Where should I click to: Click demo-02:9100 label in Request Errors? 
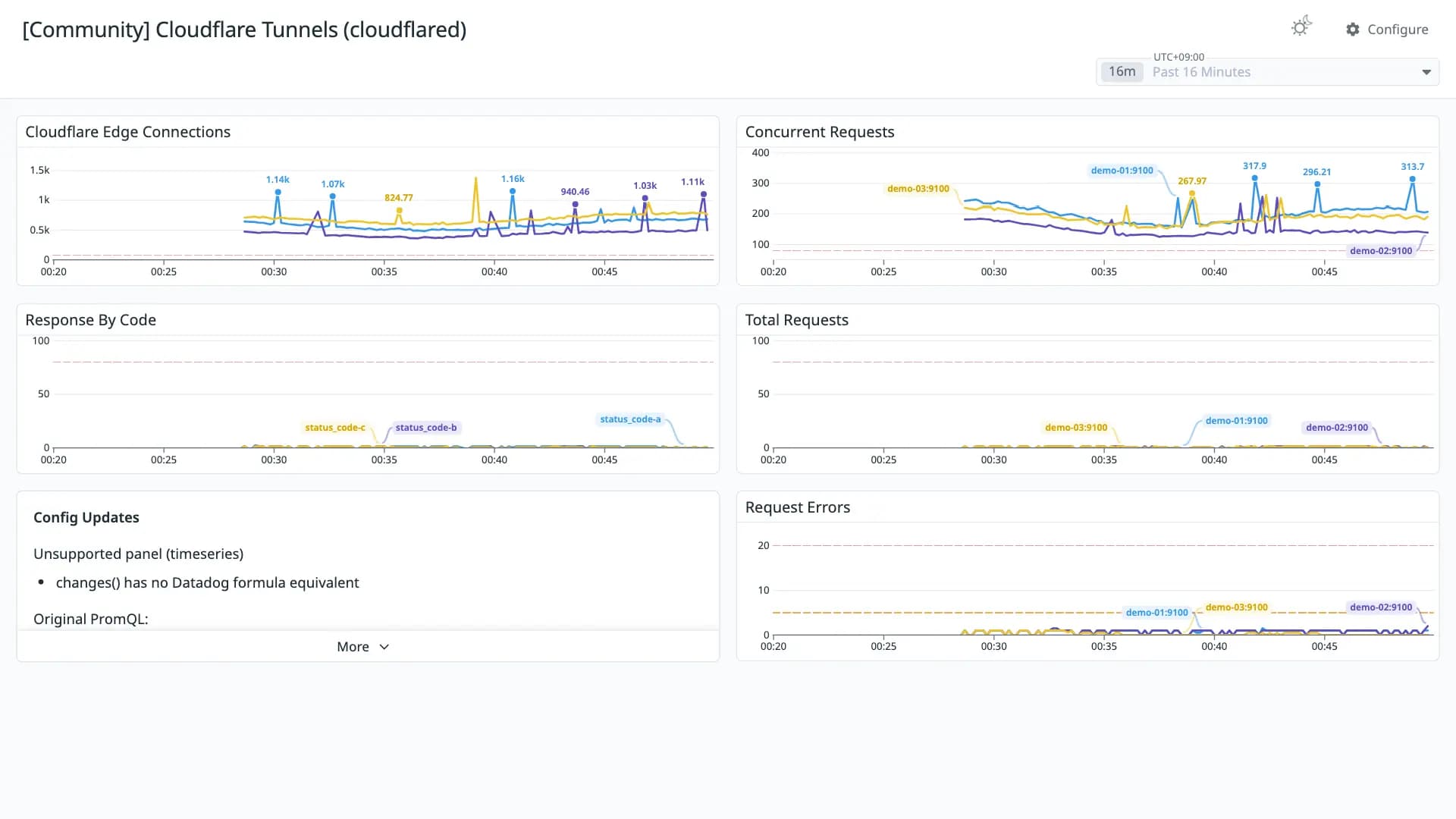[x=1380, y=607]
